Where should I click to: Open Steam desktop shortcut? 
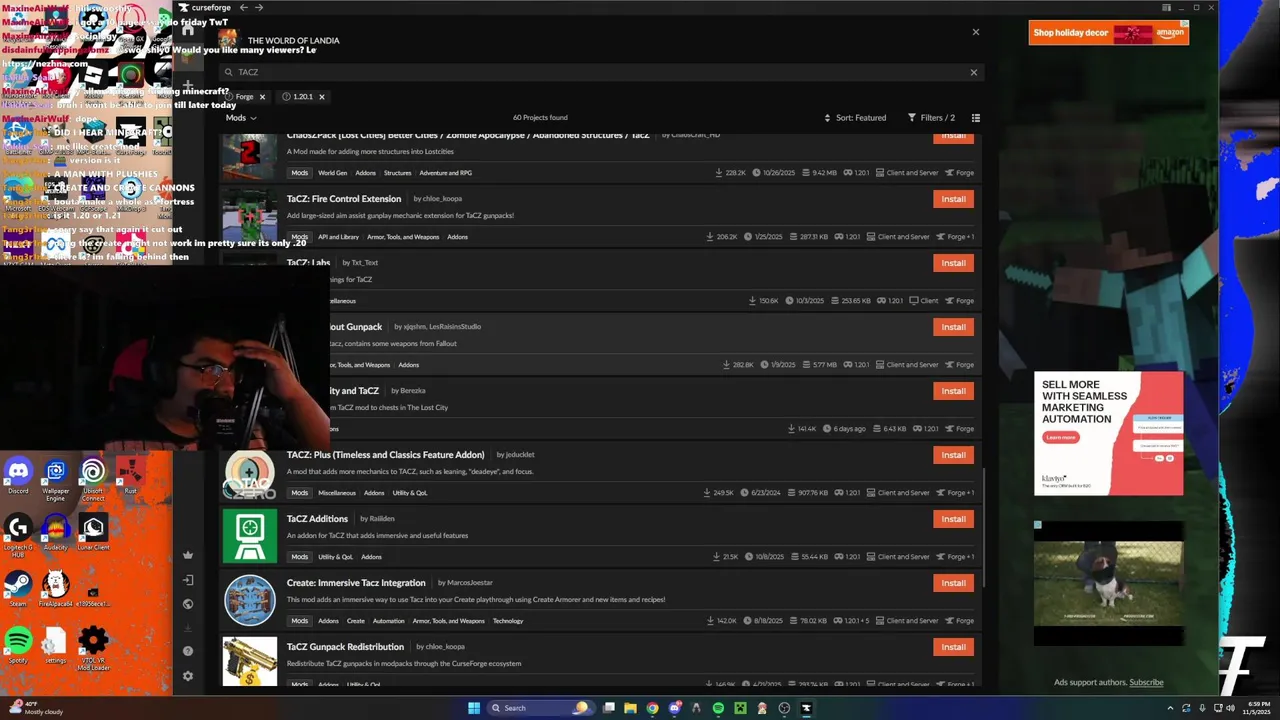[x=18, y=589]
